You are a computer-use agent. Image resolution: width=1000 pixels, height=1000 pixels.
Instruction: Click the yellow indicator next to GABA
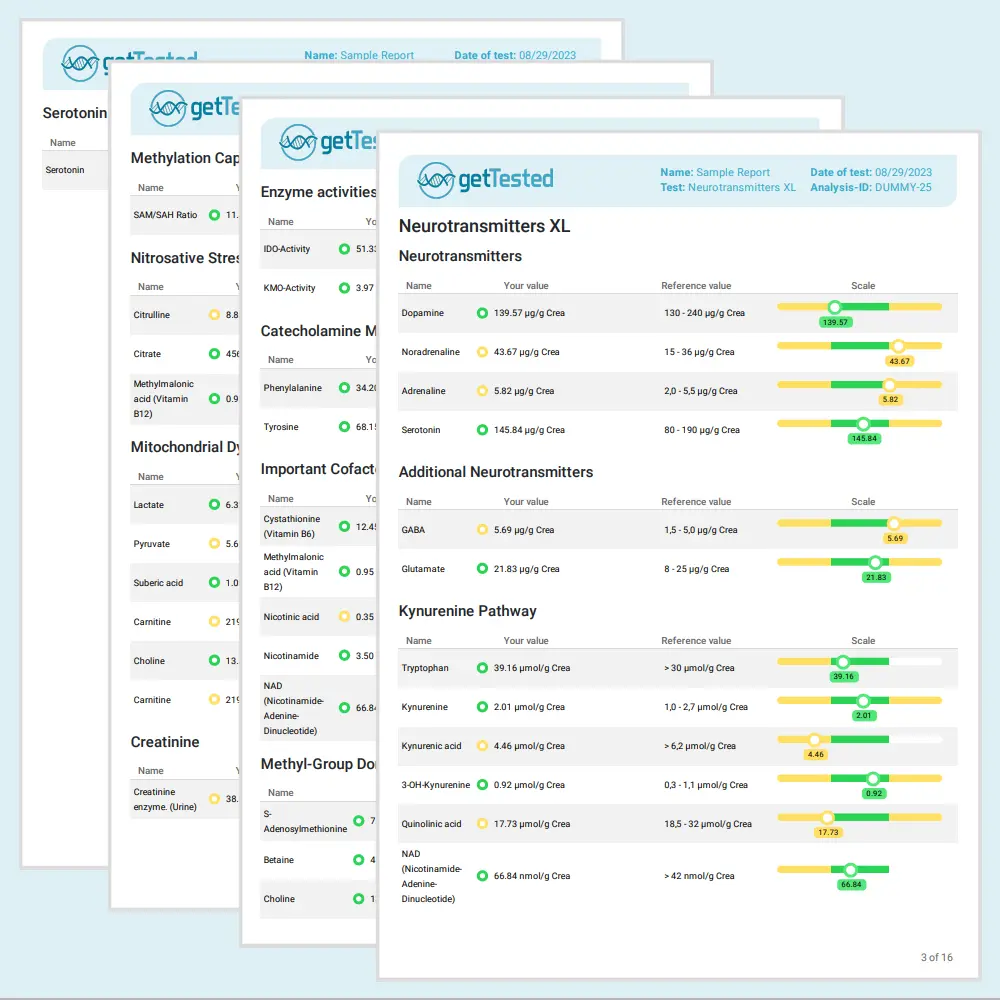pyautogui.click(x=483, y=530)
